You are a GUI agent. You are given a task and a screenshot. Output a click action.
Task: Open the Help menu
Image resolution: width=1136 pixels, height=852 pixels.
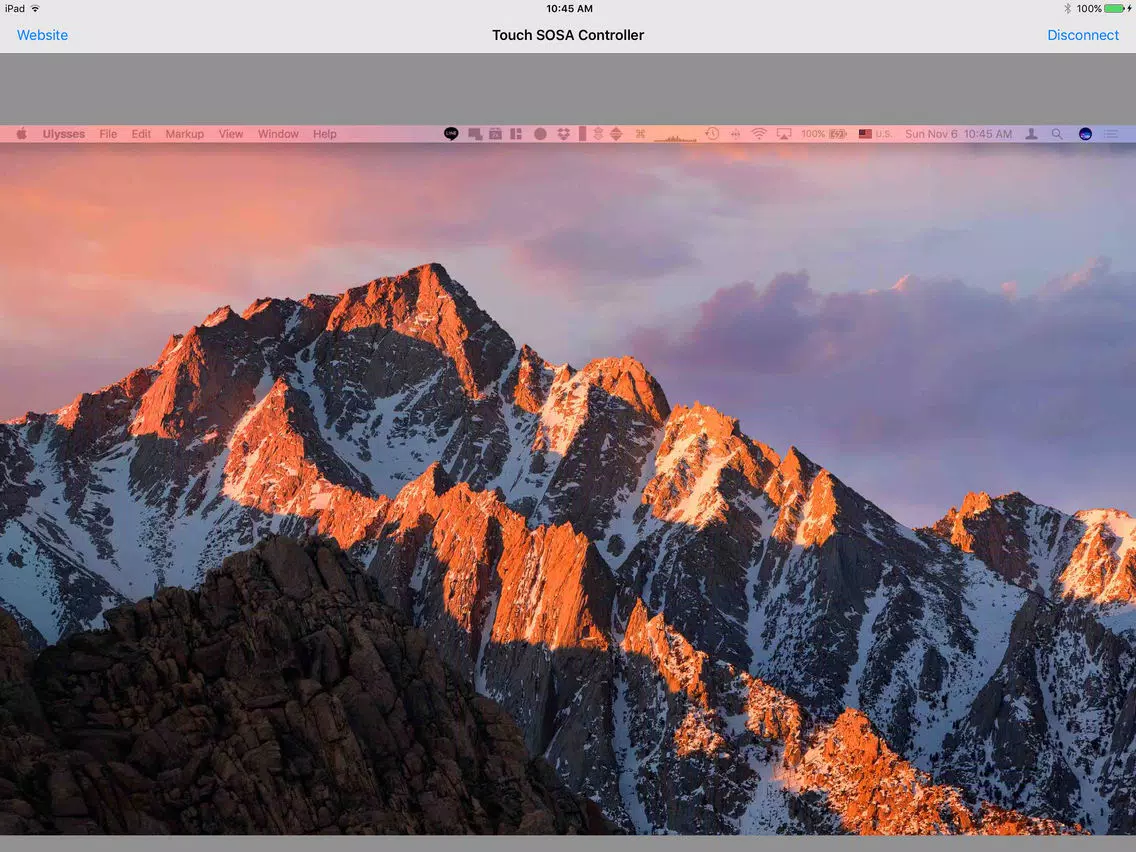click(x=325, y=134)
